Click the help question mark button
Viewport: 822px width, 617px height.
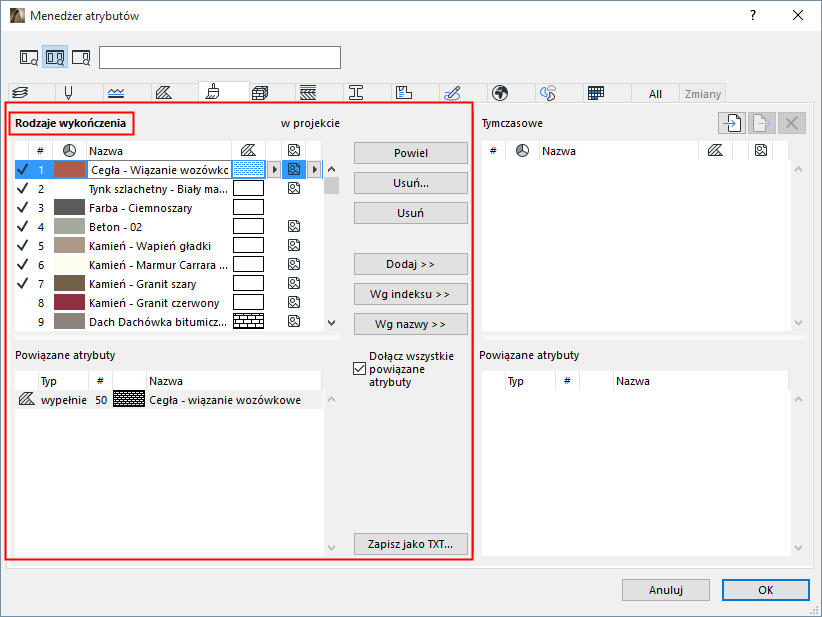(x=753, y=15)
